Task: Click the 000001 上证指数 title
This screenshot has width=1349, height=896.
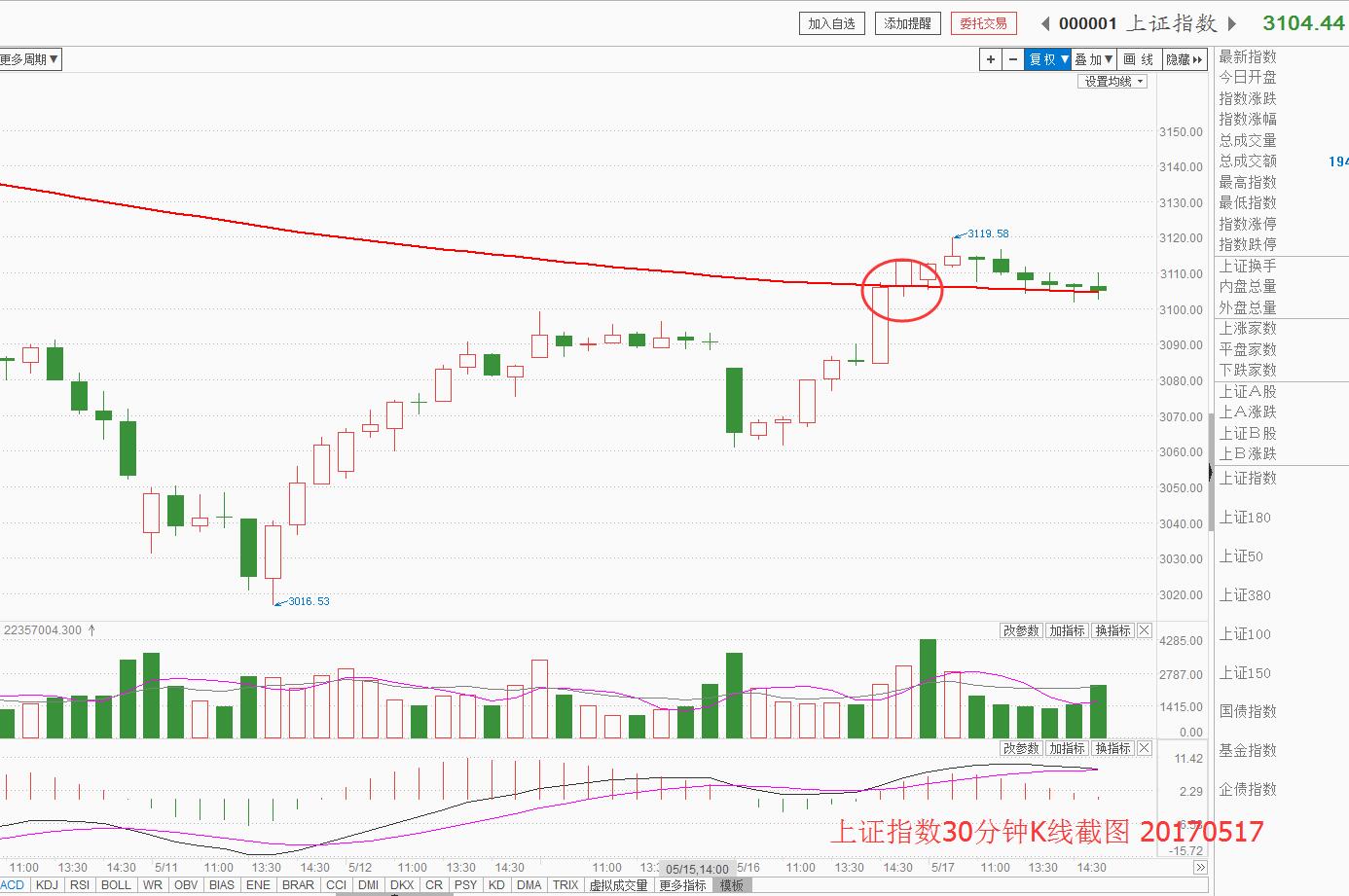Action: point(1138,23)
